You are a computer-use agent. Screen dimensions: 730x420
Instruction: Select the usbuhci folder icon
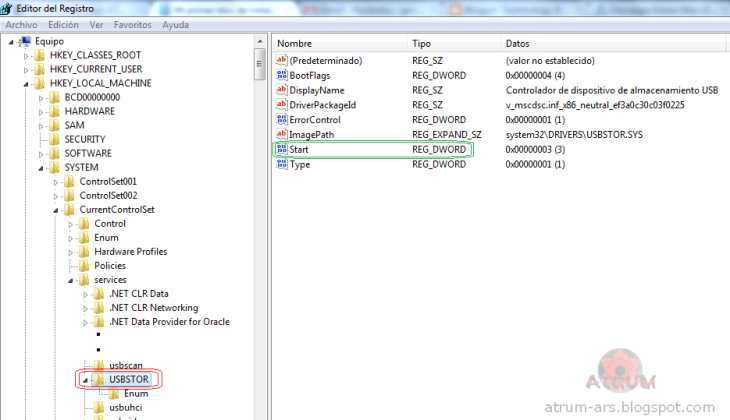[x=99, y=407]
